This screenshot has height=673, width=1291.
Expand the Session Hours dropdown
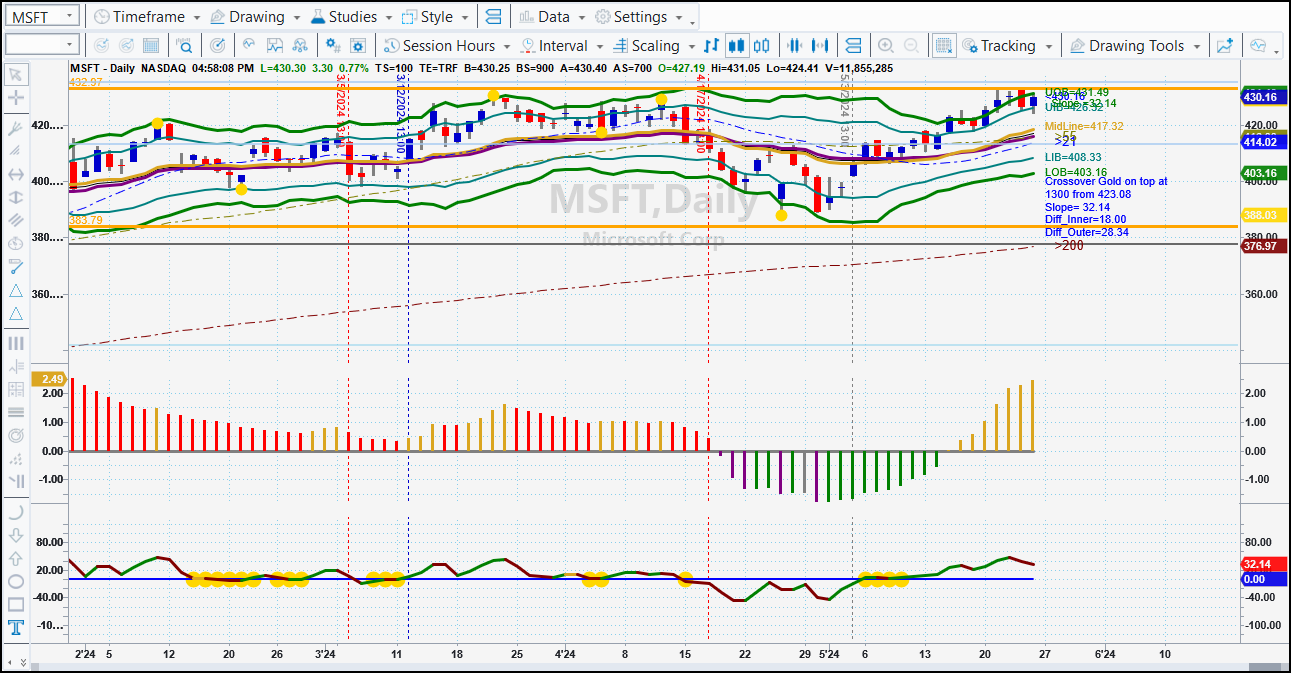pos(448,45)
